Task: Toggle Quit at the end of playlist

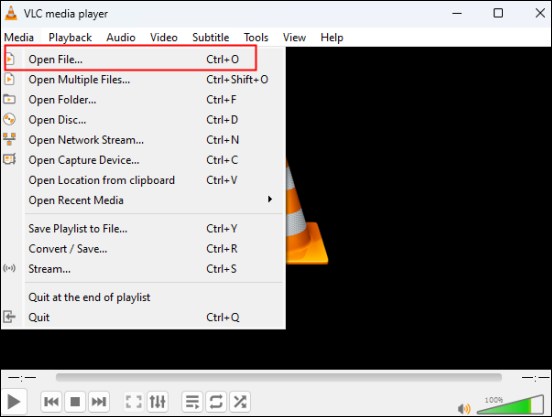Action: (143, 297)
